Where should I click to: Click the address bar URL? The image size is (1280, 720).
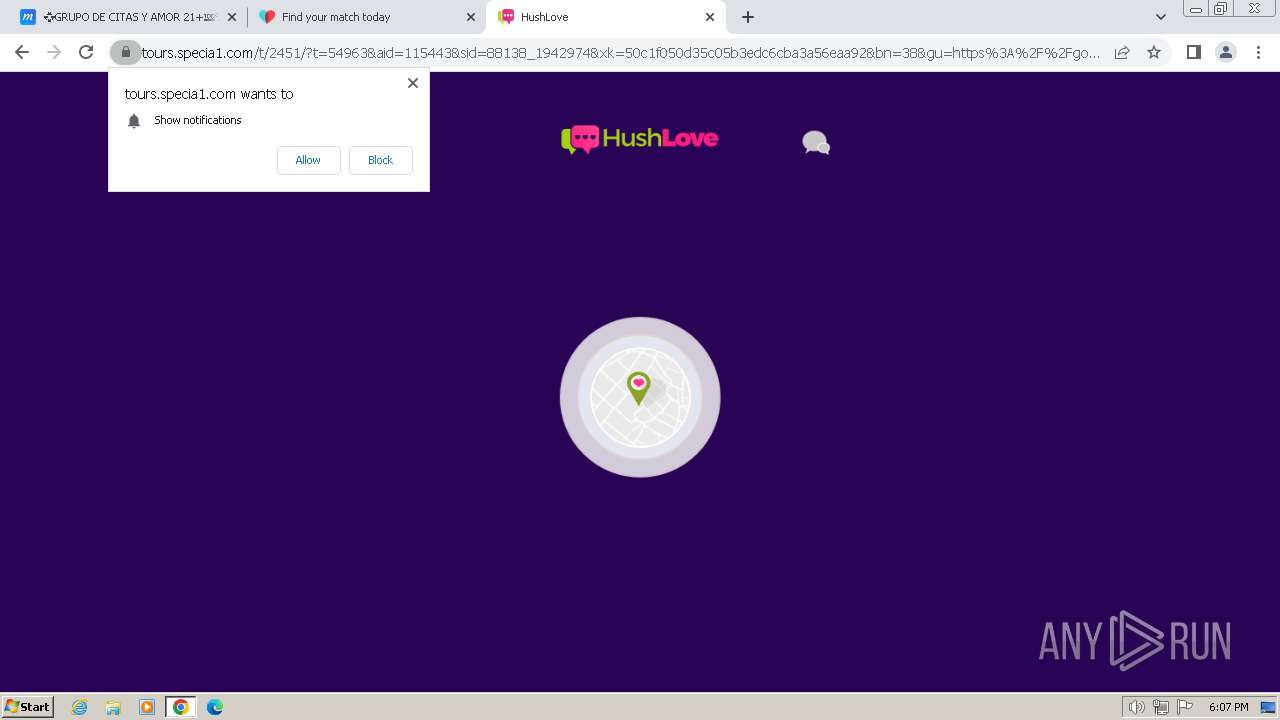tap(620, 53)
